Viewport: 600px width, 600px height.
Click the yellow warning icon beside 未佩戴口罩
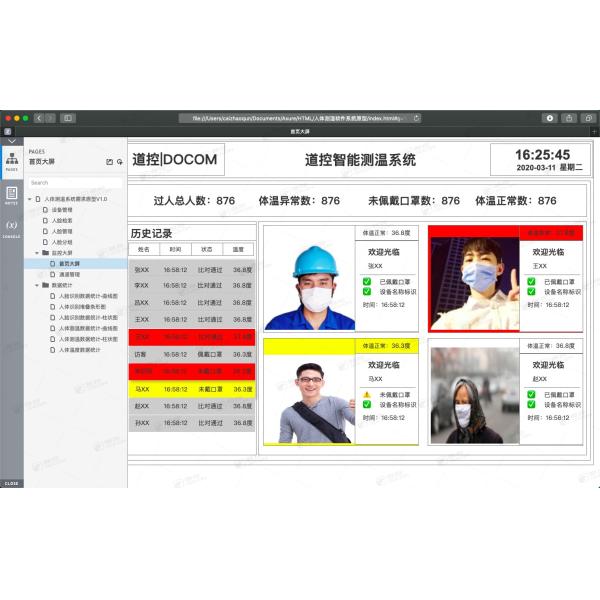[367, 394]
